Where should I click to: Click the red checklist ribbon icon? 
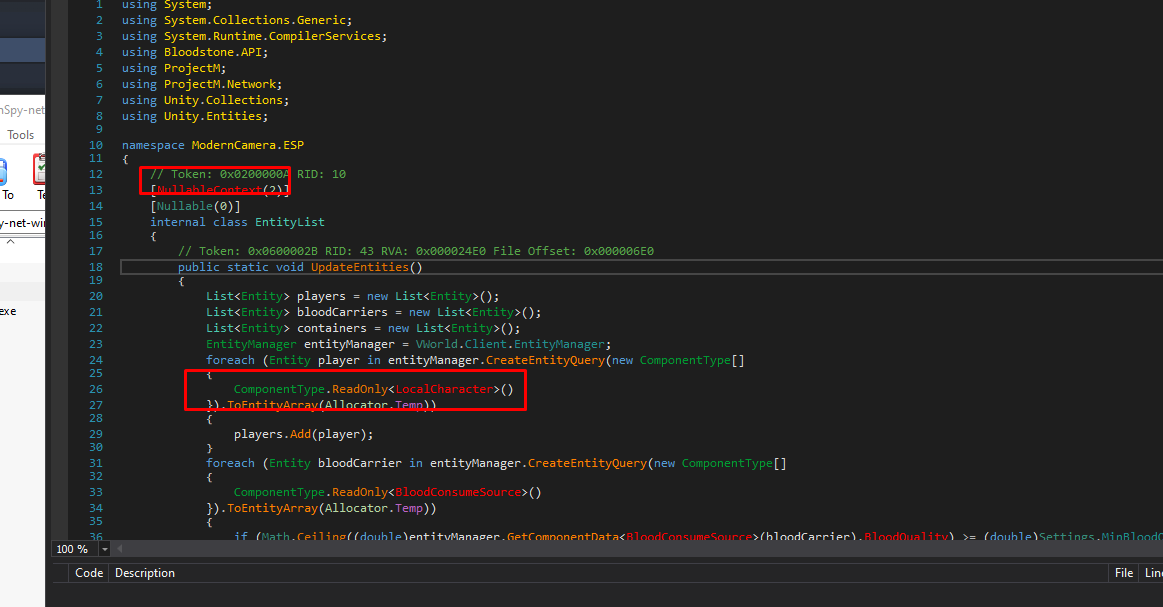[41, 169]
